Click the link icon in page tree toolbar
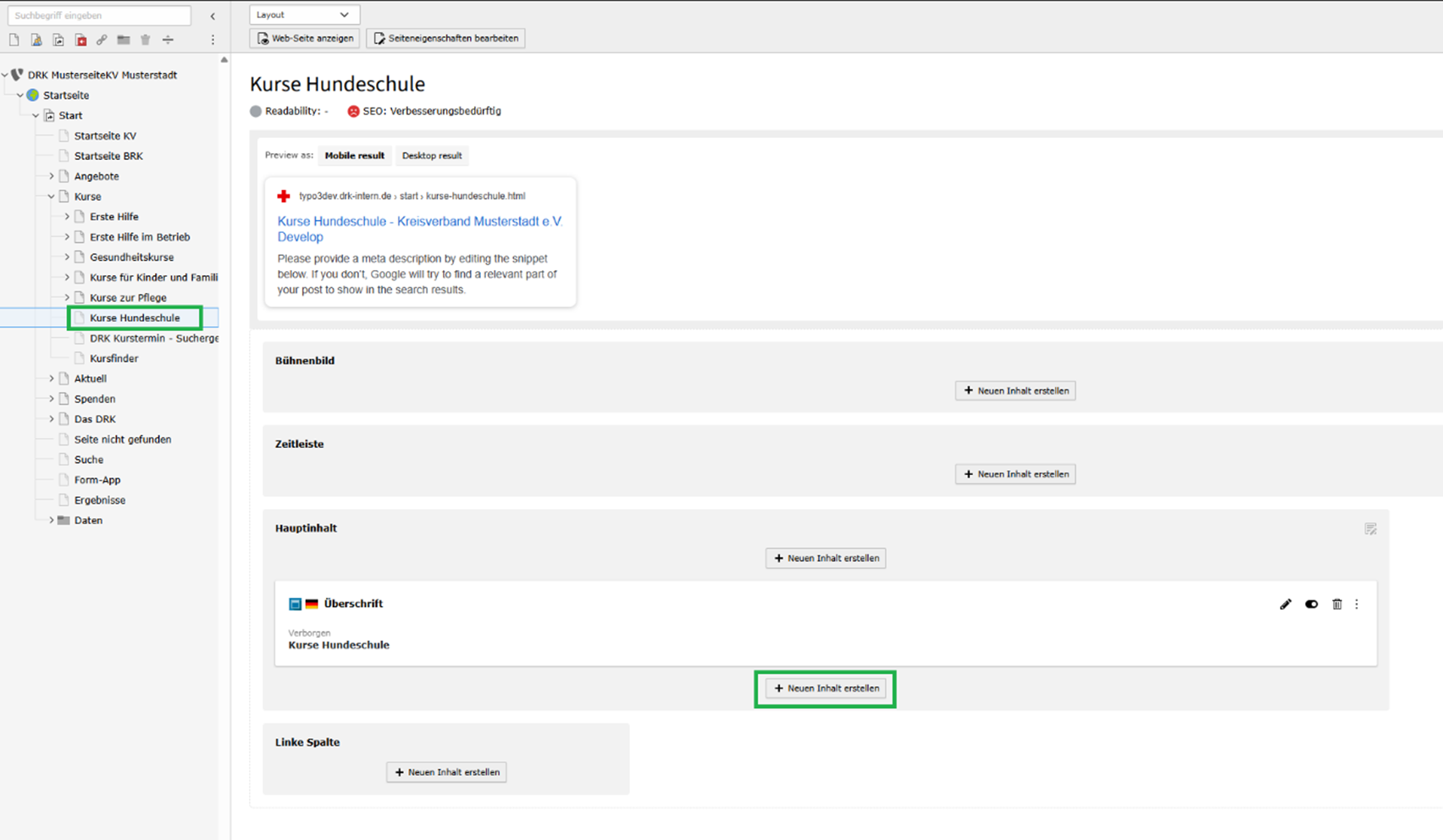Viewport: 1443px width, 840px height. click(x=102, y=40)
